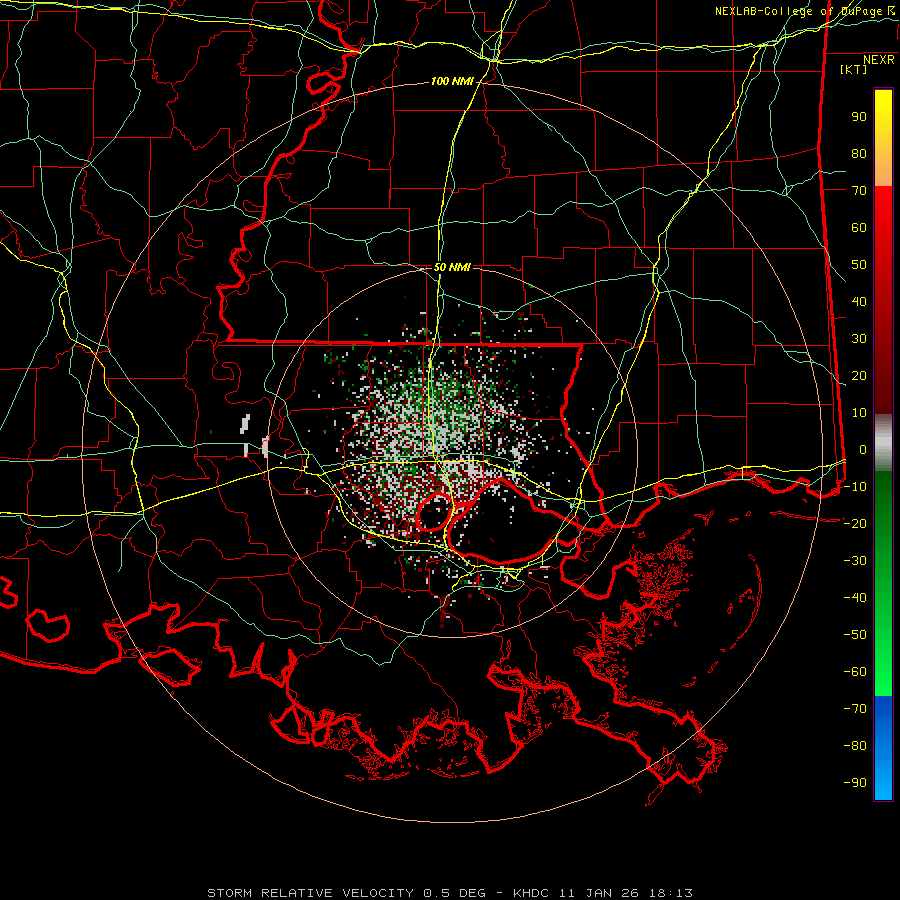
Task: Click the "NEXR" label above the color scale
Action: point(879,60)
